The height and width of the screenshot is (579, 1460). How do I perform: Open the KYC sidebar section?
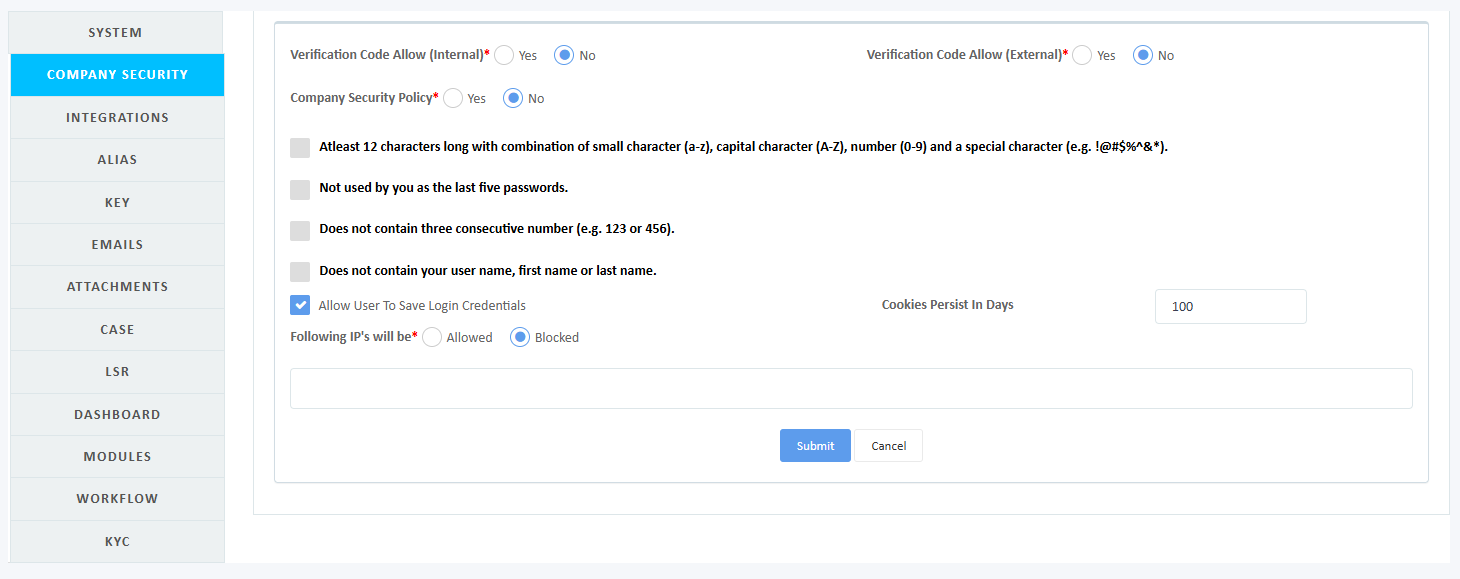tap(117, 542)
